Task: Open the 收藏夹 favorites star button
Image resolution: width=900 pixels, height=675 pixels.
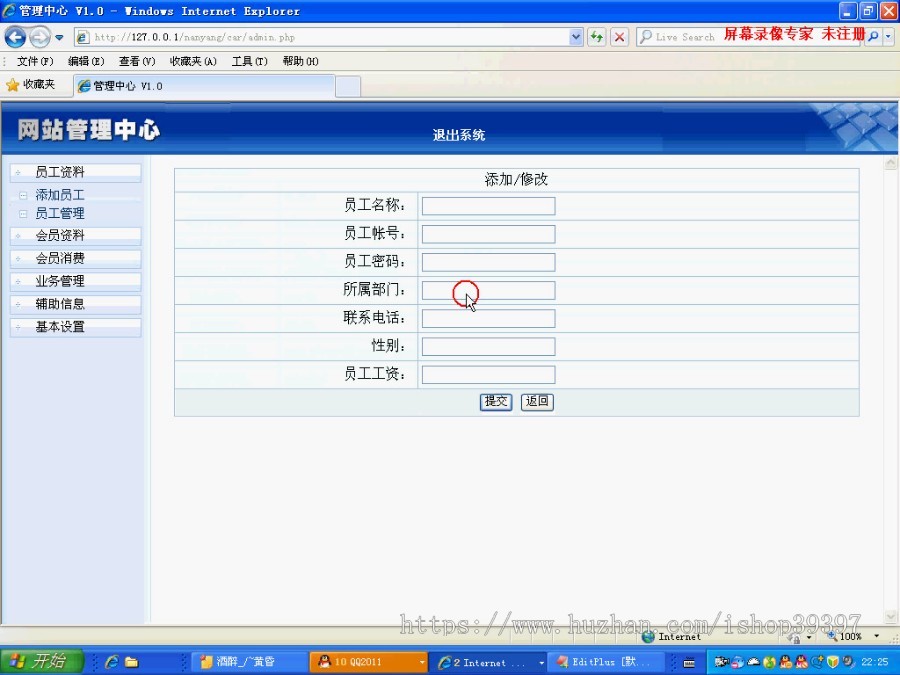Action: [31, 85]
